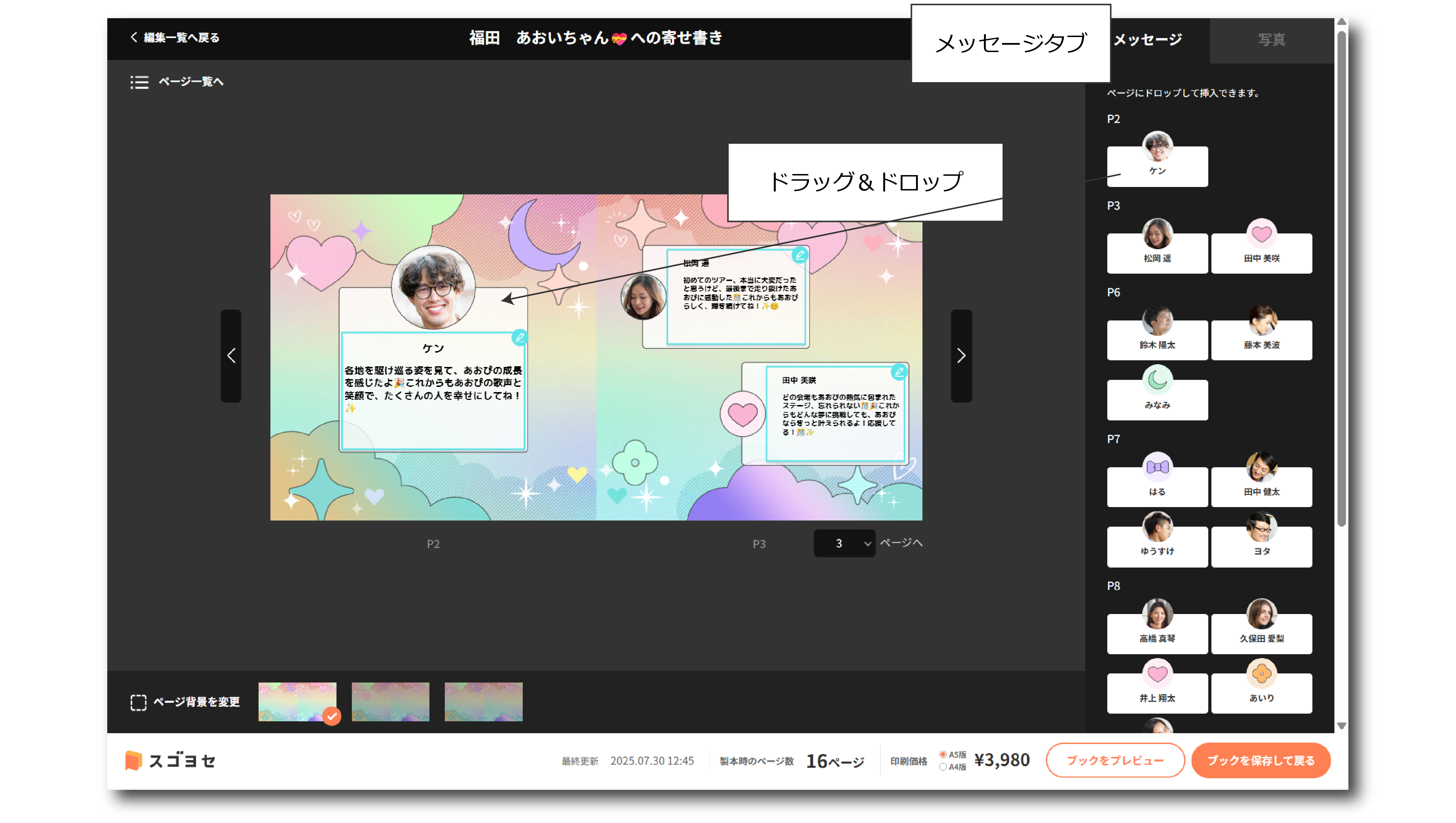This screenshot has width=1456, height=823.
Task: Click the スゴヨセ logo
Action: click(x=170, y=760)
